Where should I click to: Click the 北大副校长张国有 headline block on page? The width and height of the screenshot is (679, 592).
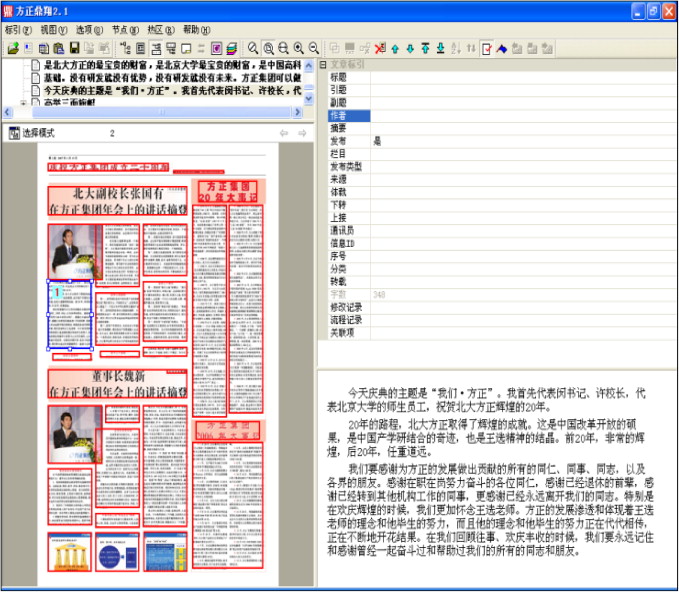[118, 201]
